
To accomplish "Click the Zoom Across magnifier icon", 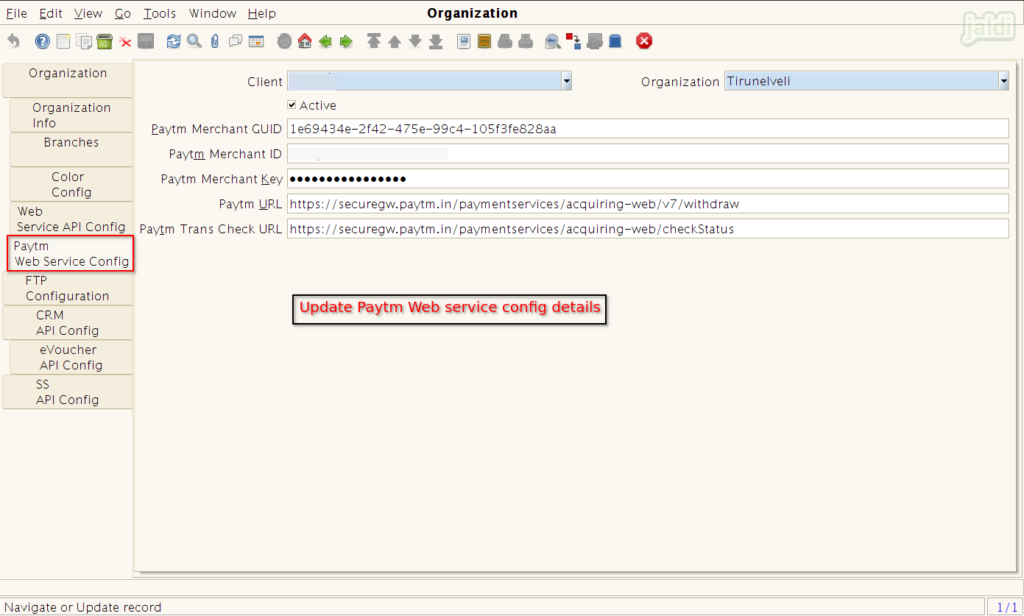I will click(x=552, y=41).
